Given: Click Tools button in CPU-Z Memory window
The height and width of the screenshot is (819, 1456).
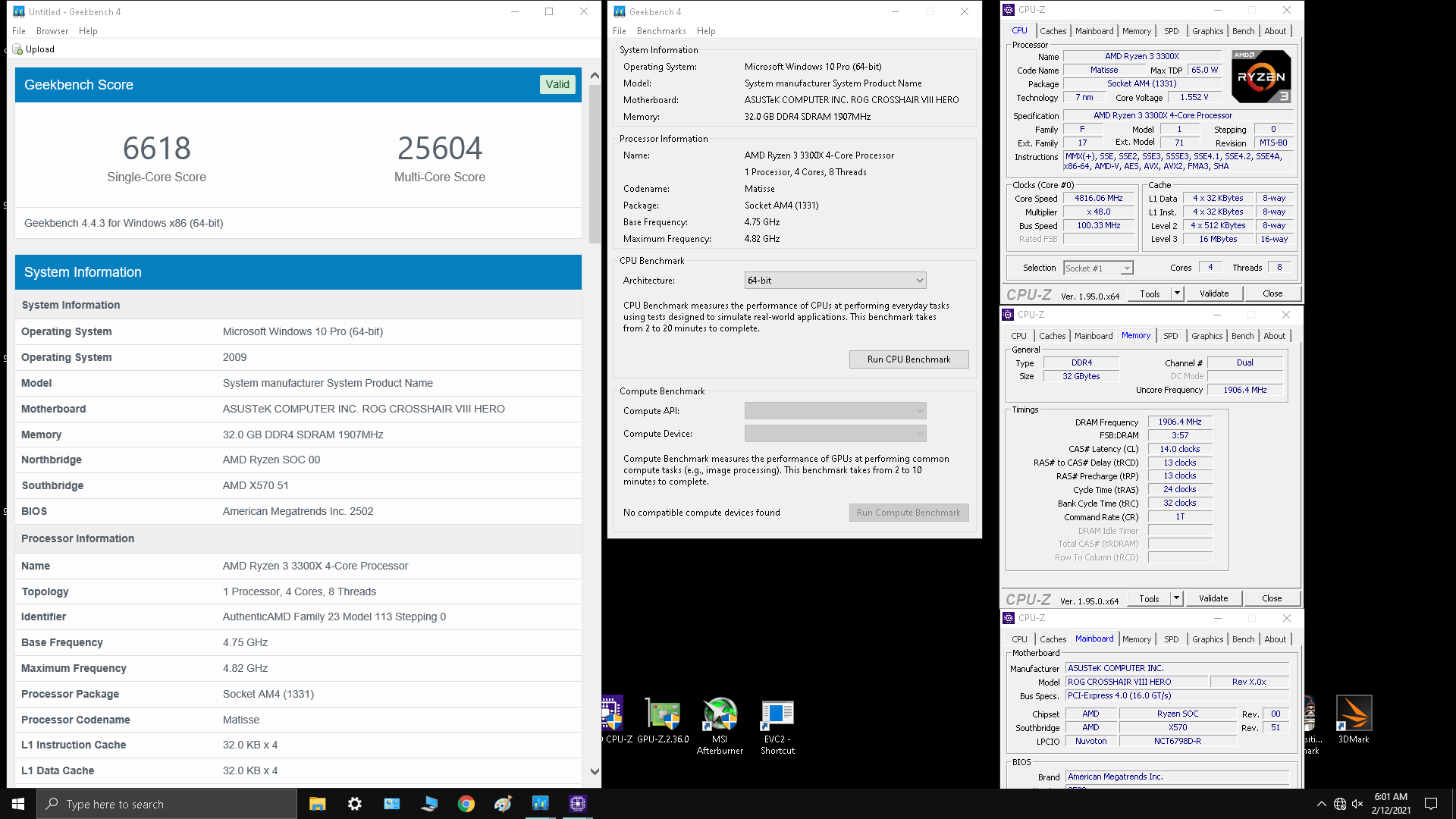Looking at the screenshot, I should [x=1149, y=598].
